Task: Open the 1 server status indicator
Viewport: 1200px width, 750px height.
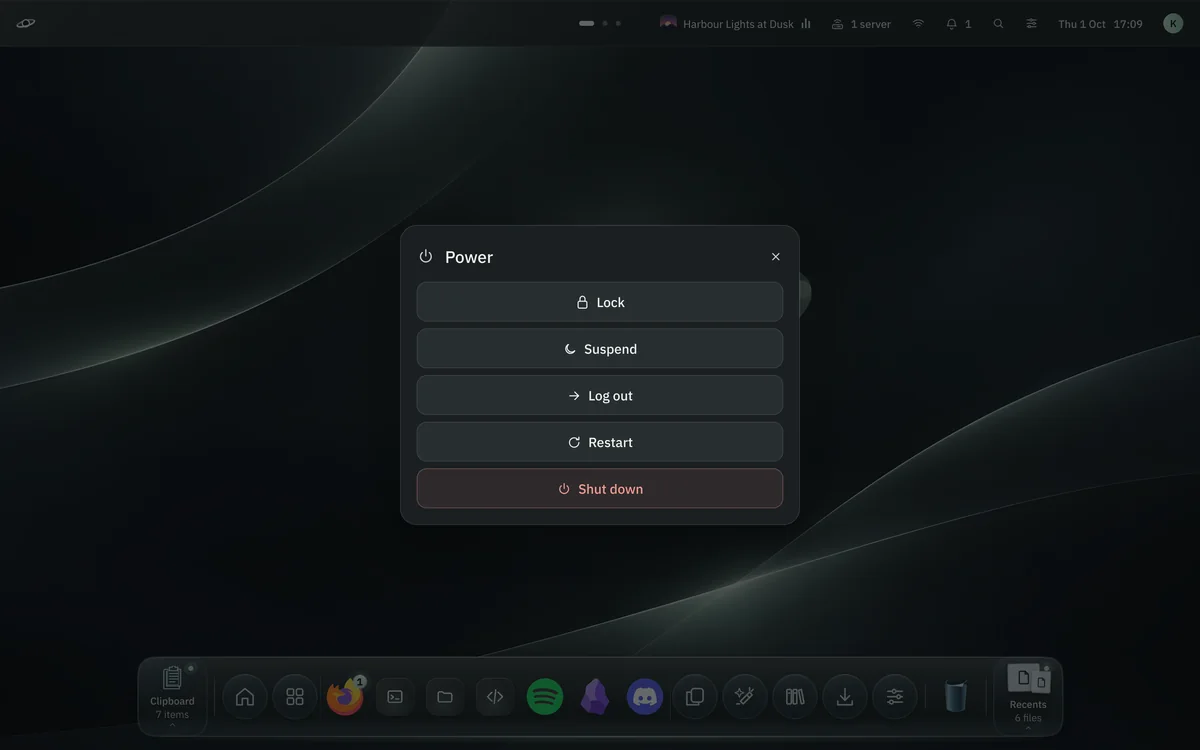Action: click(861, 24)
